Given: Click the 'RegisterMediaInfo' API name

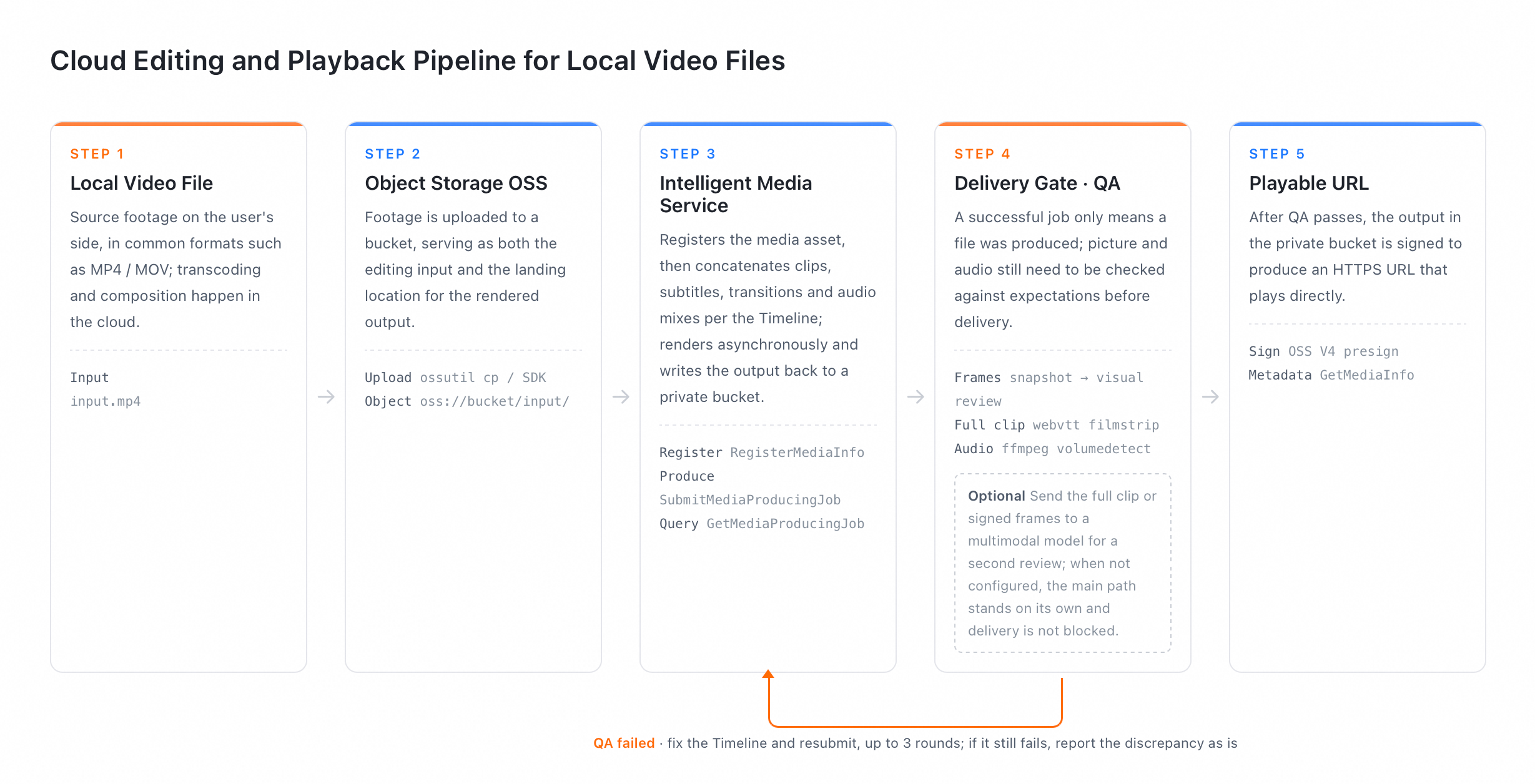Looking at the screenshot, I should click(x=797, y=453).
